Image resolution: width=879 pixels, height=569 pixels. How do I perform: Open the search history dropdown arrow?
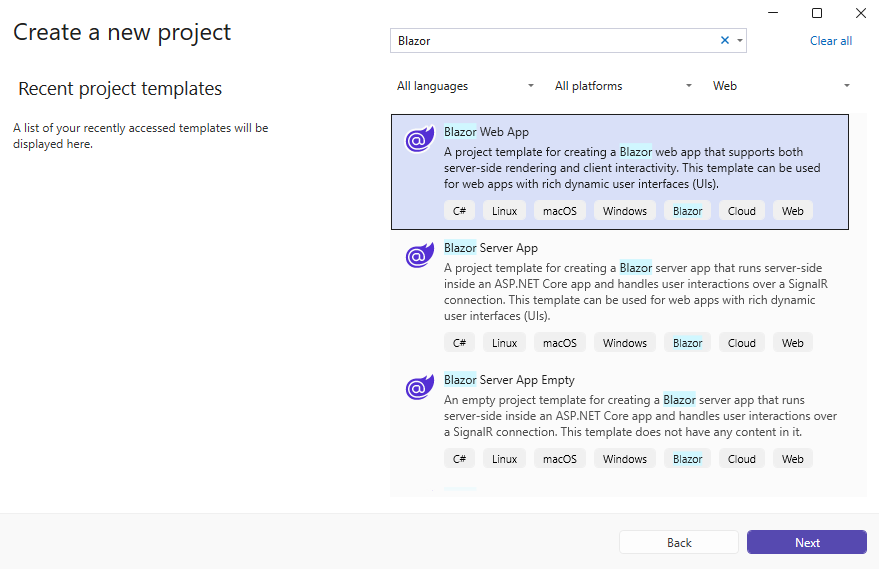click(x=739, y=40)
